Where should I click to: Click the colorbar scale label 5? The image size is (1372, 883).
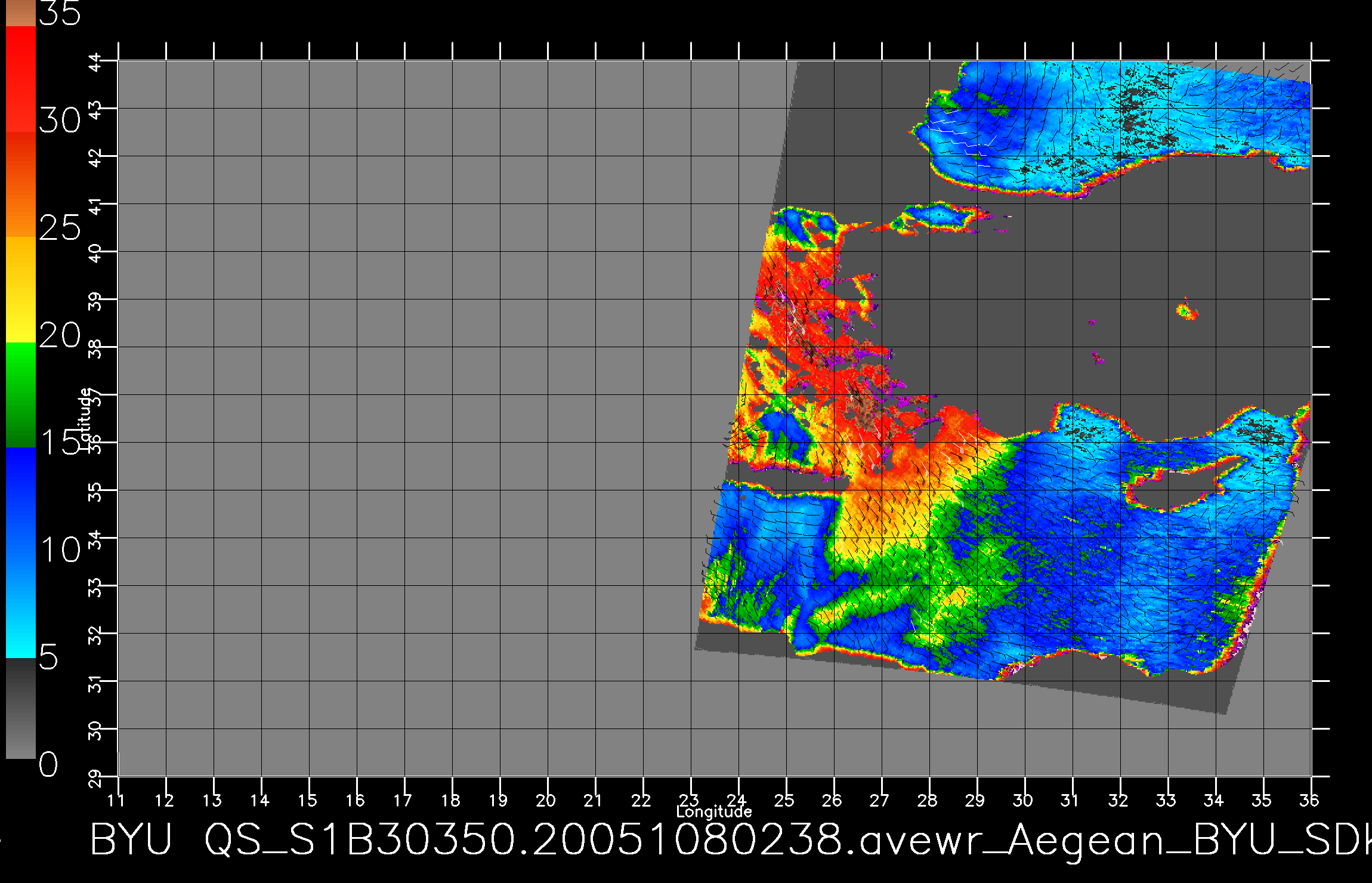[49, 657]
